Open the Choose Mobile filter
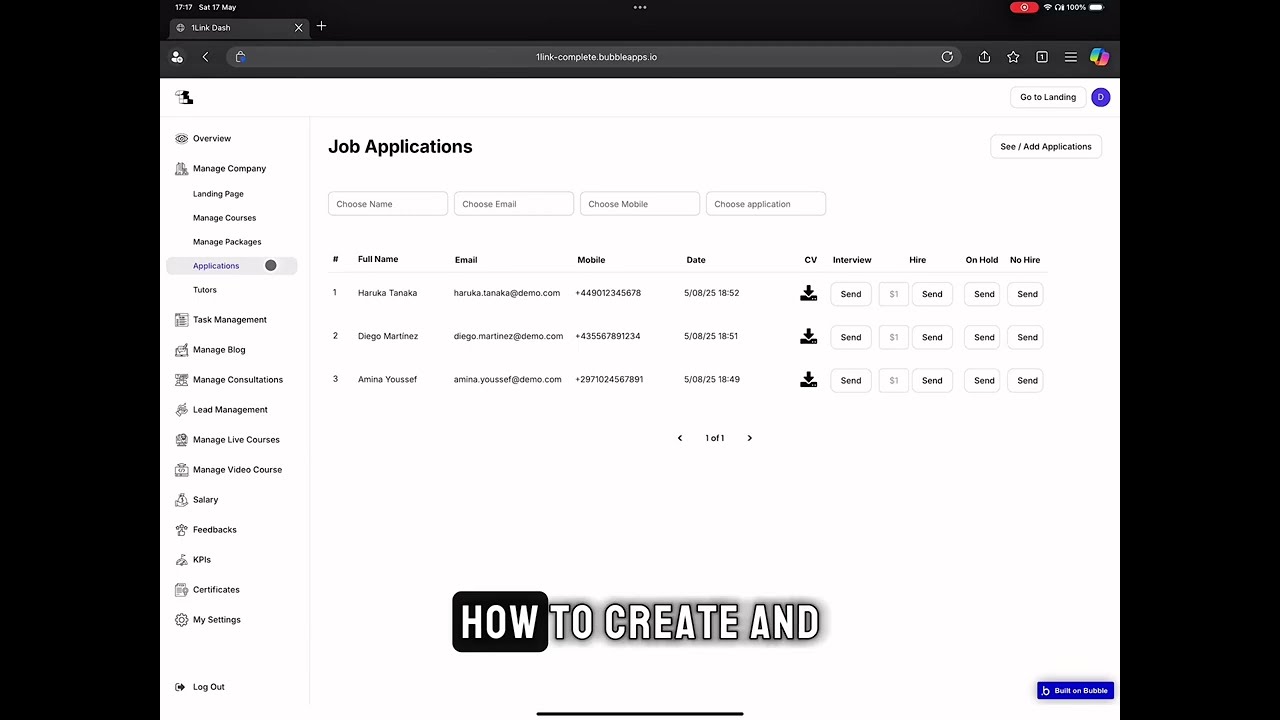The image size is (1280, 720). (640, 204)
